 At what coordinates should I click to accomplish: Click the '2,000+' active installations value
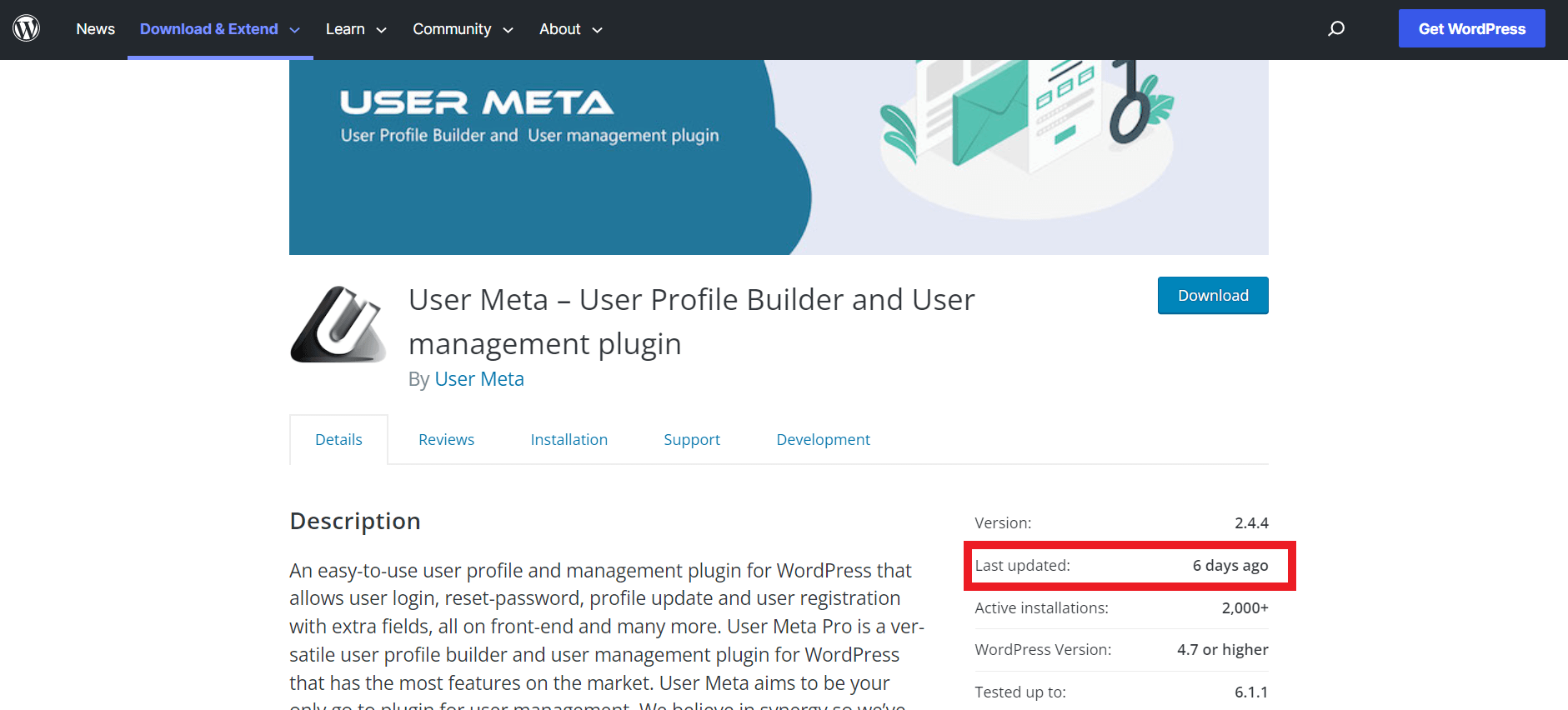click(1245, 607)
